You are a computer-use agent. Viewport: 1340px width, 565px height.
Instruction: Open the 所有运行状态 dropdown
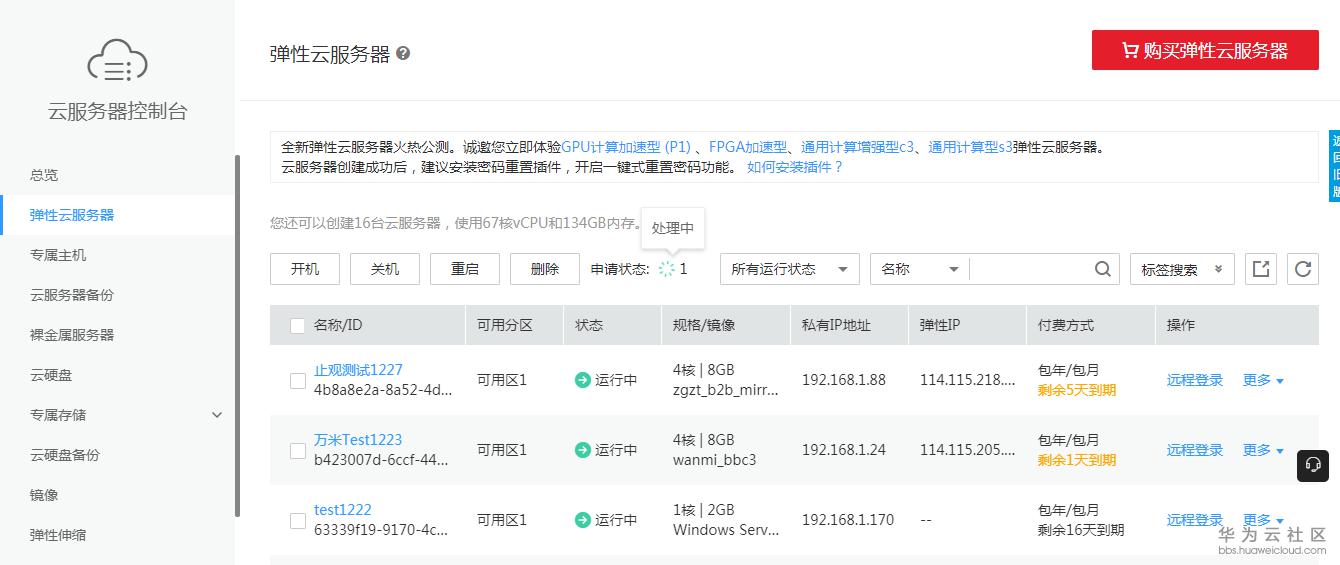[790, 269]
